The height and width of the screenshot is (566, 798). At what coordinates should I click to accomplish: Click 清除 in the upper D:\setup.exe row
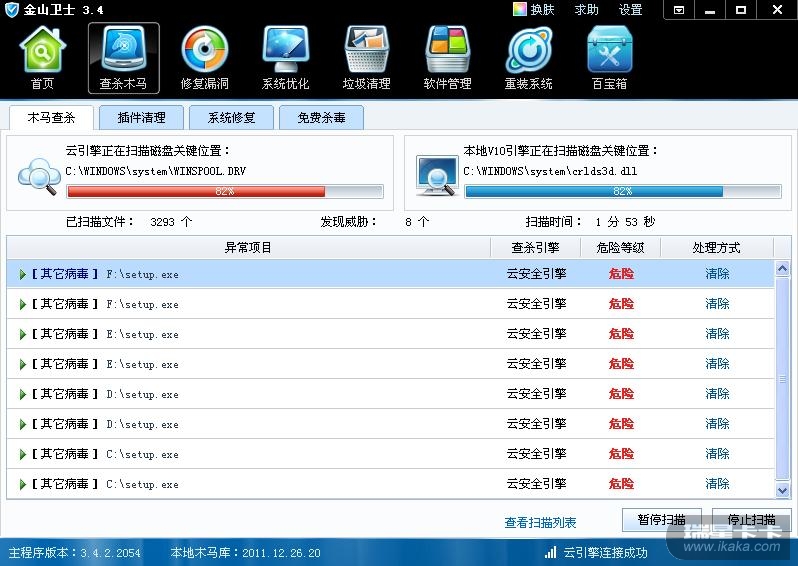[717, 394]
